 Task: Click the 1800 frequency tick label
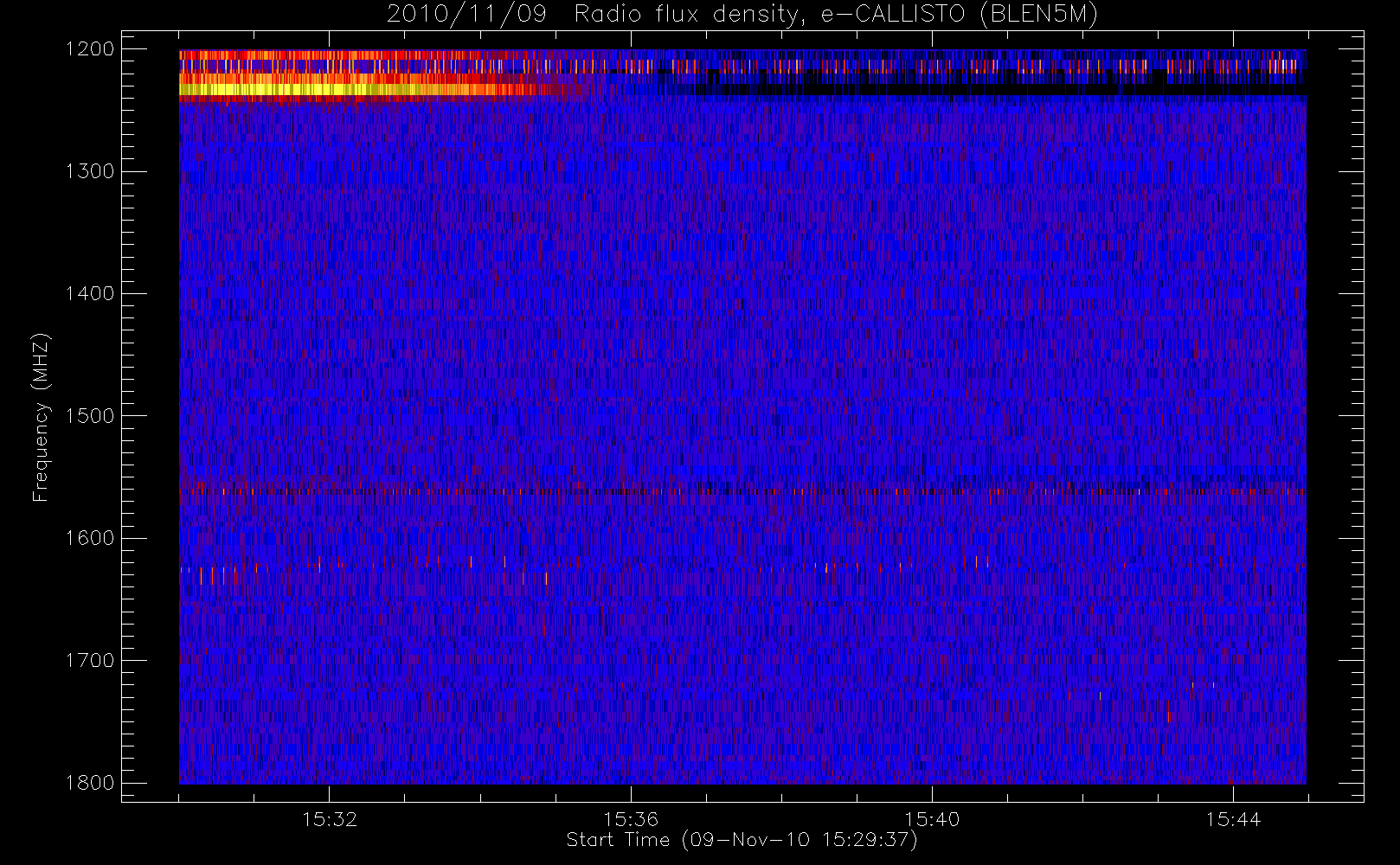(90, 783)
